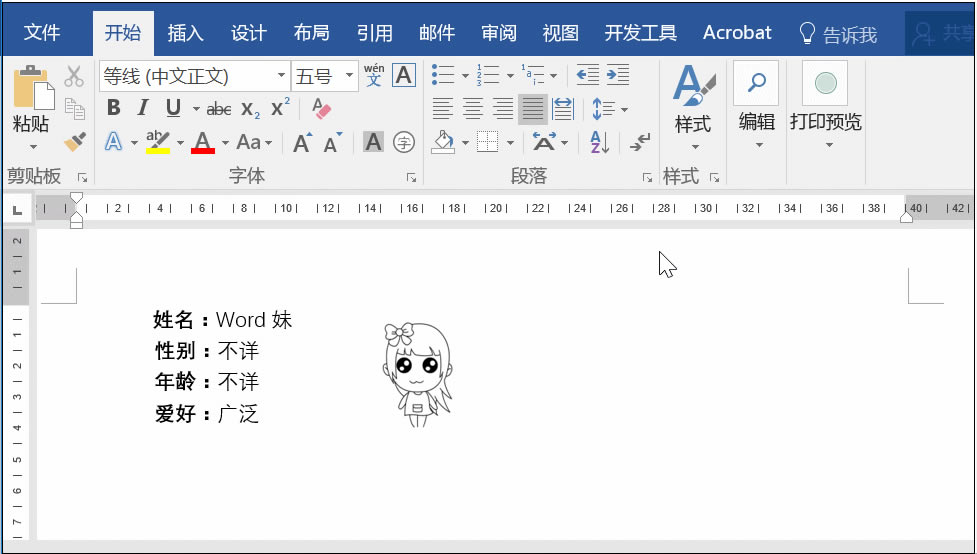Toggle superscript formatting
977x554 pixels.
click(x=280, y=107)
